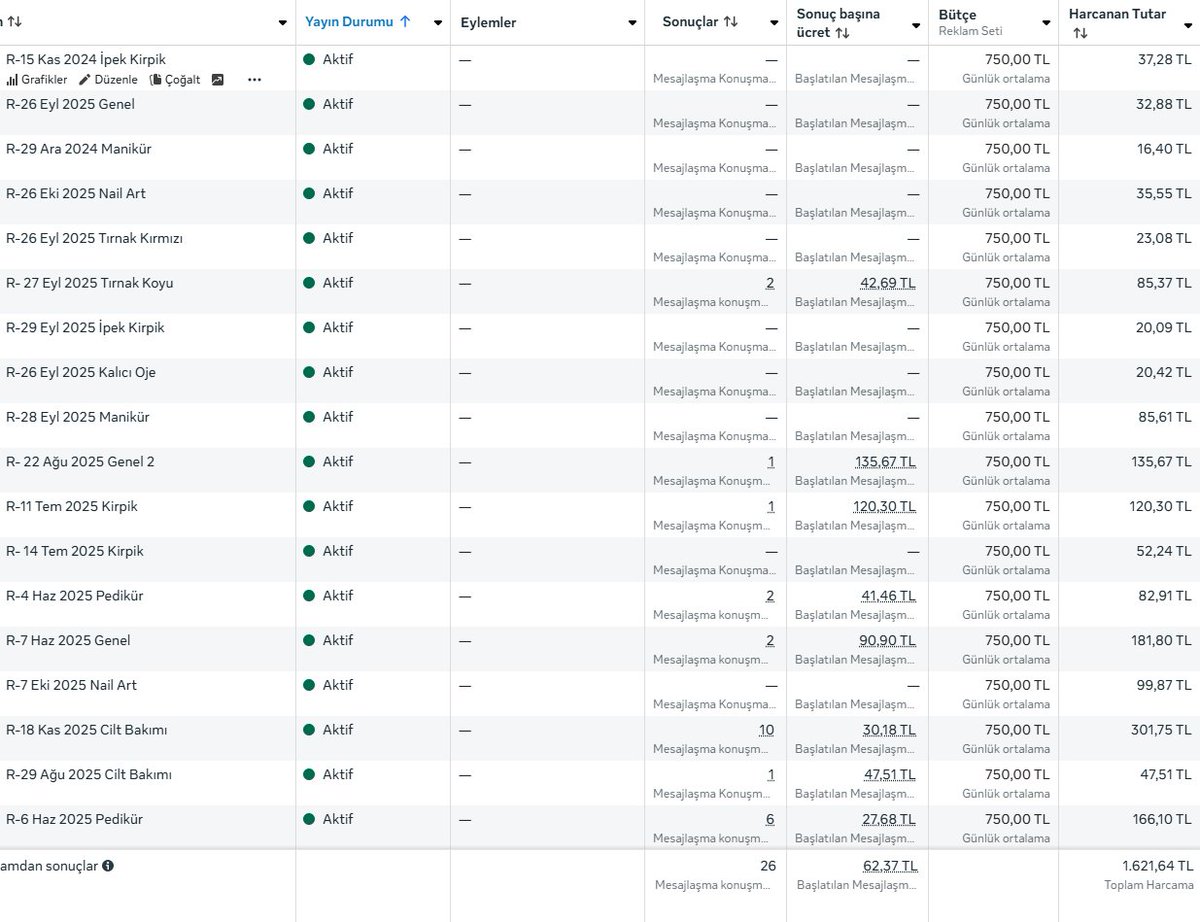Select the R-11 Tem 2025 Kirpik row name
Image resolution: width=1200 pixels, height=922 pixels.
[72, 506]
